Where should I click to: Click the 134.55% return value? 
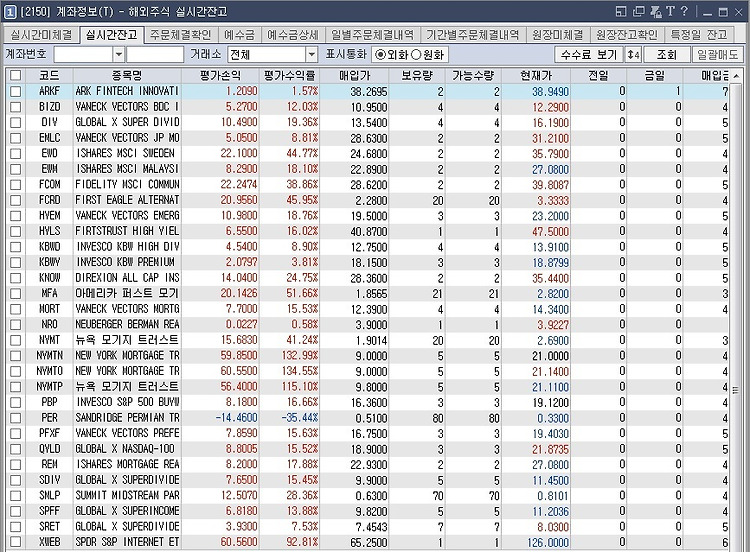point(298,371)
